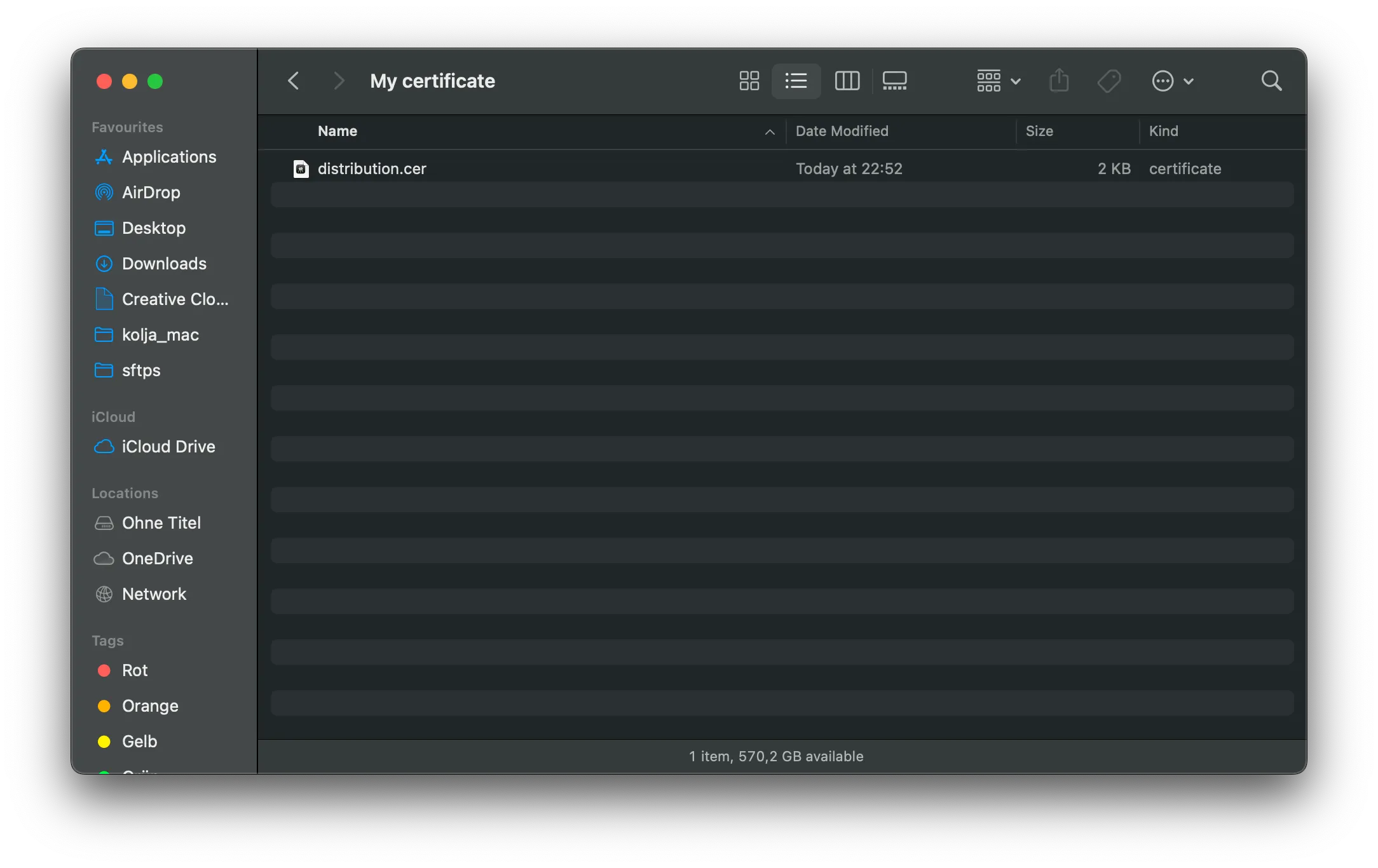Click the search magnifier icon
The image size is (1378, 868).
tap(1271, 81)
